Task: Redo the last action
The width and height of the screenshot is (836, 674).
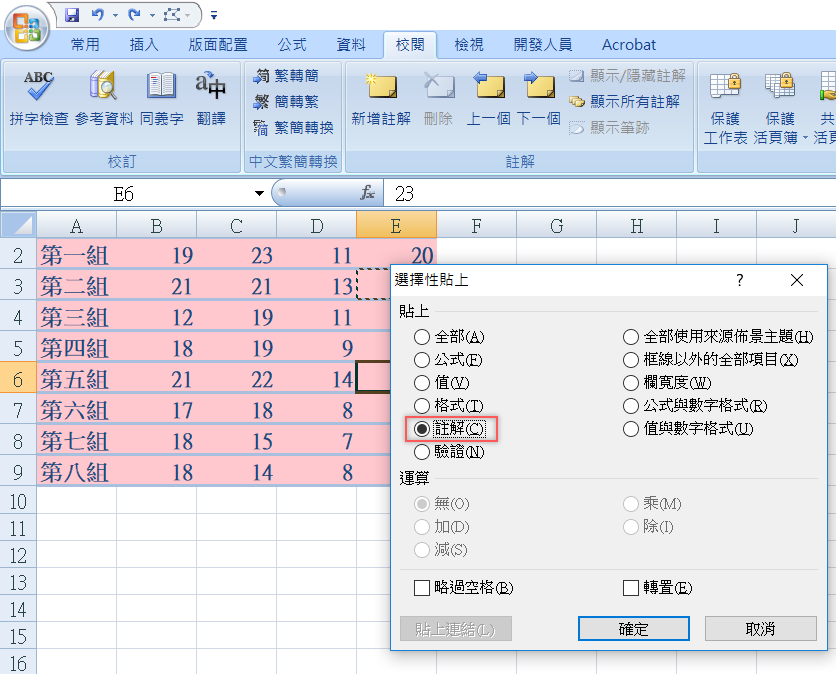Action: coord(134,15)
